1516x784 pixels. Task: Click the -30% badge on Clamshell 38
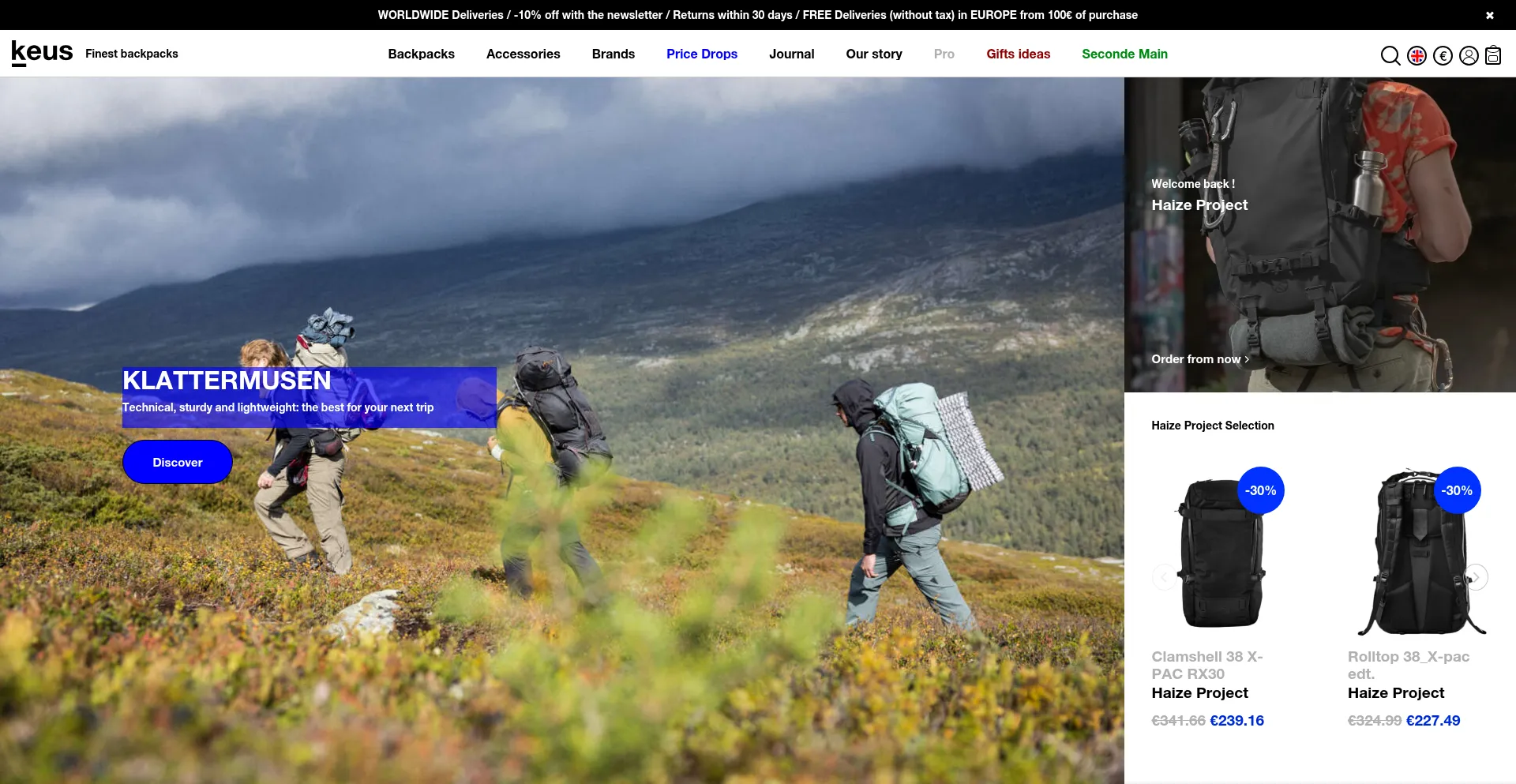[x=1261, y=490]
